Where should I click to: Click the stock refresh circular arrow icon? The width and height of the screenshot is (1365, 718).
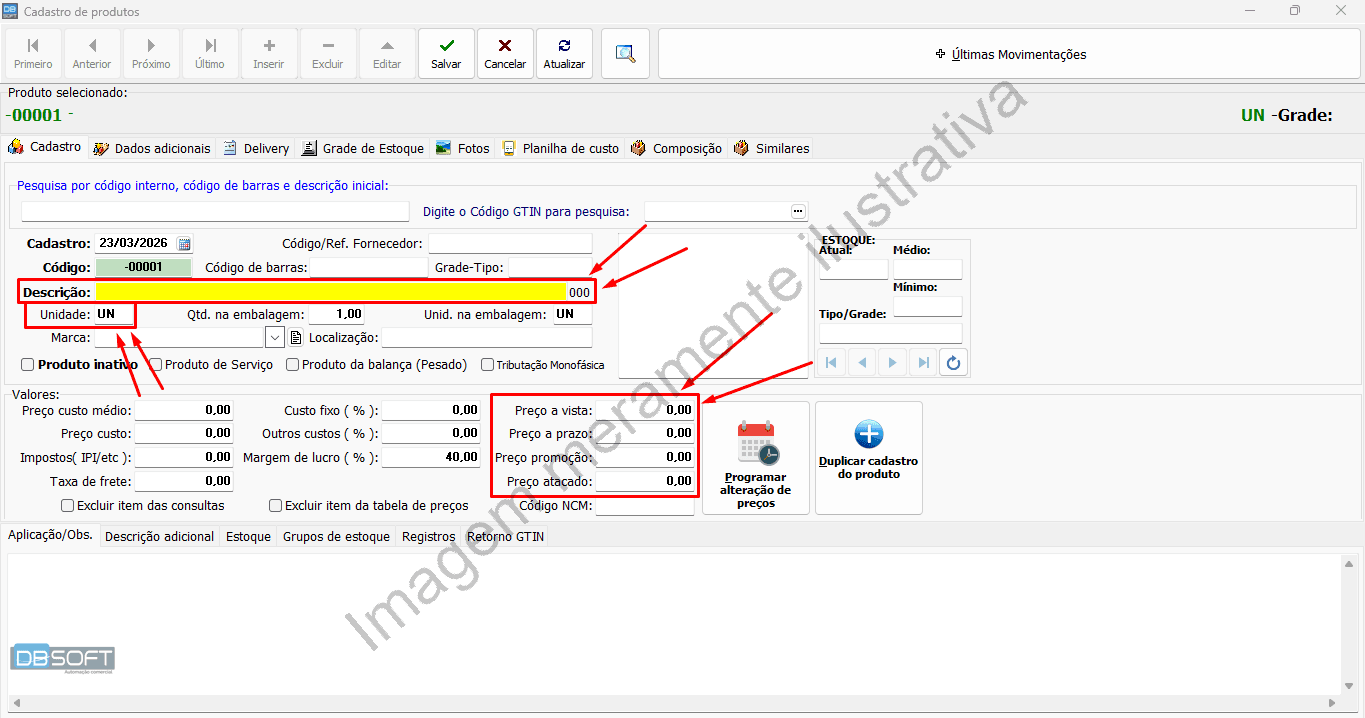(953, 363)
